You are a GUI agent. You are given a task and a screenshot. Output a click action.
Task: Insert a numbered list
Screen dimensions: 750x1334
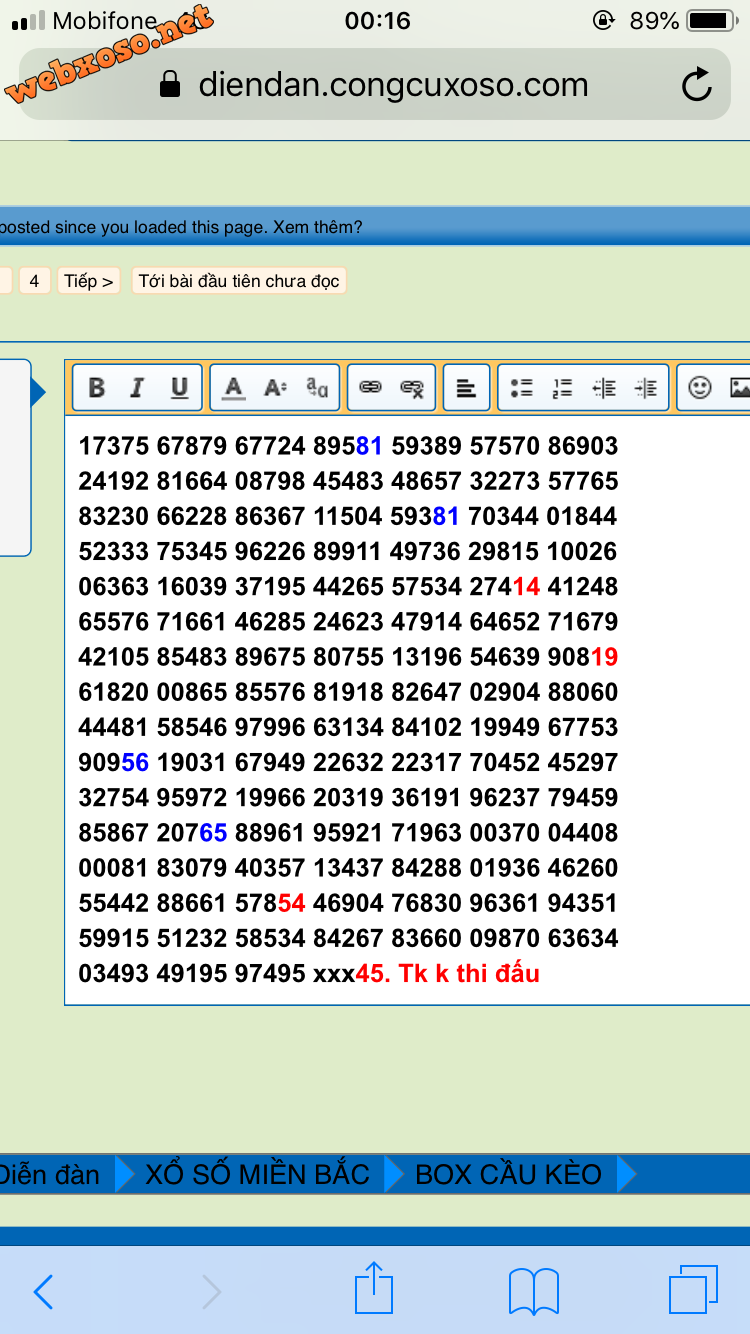pos(562,388)
